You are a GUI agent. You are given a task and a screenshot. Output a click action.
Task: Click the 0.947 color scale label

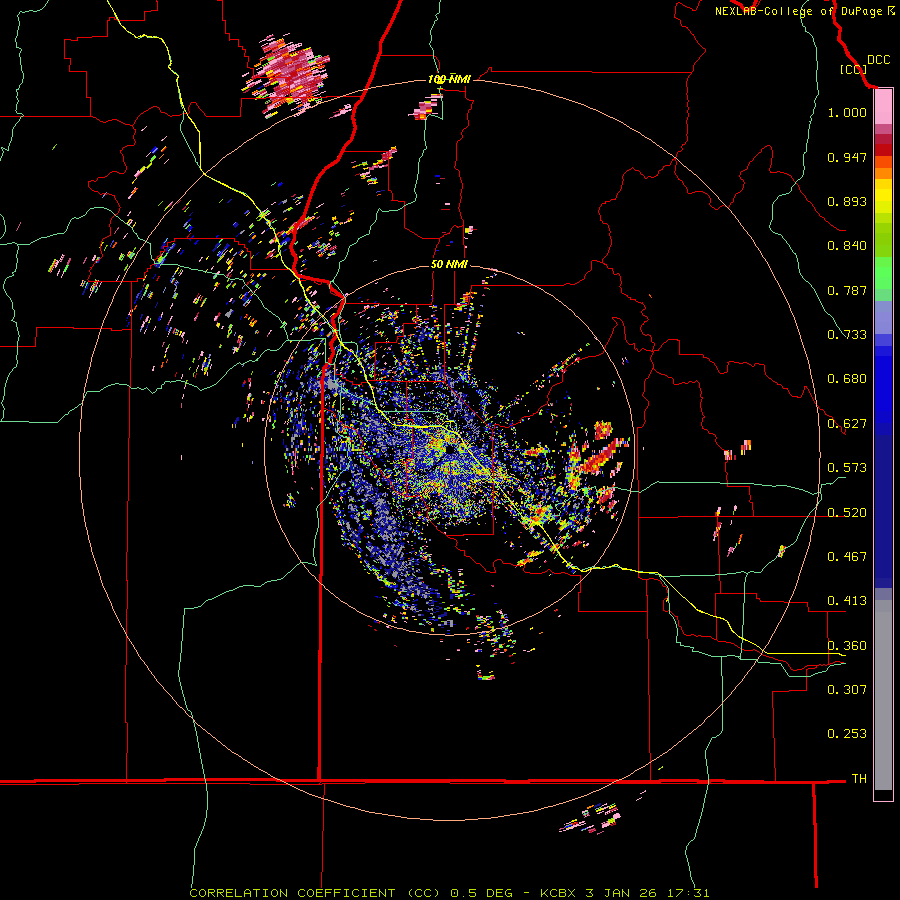(847, 157)
